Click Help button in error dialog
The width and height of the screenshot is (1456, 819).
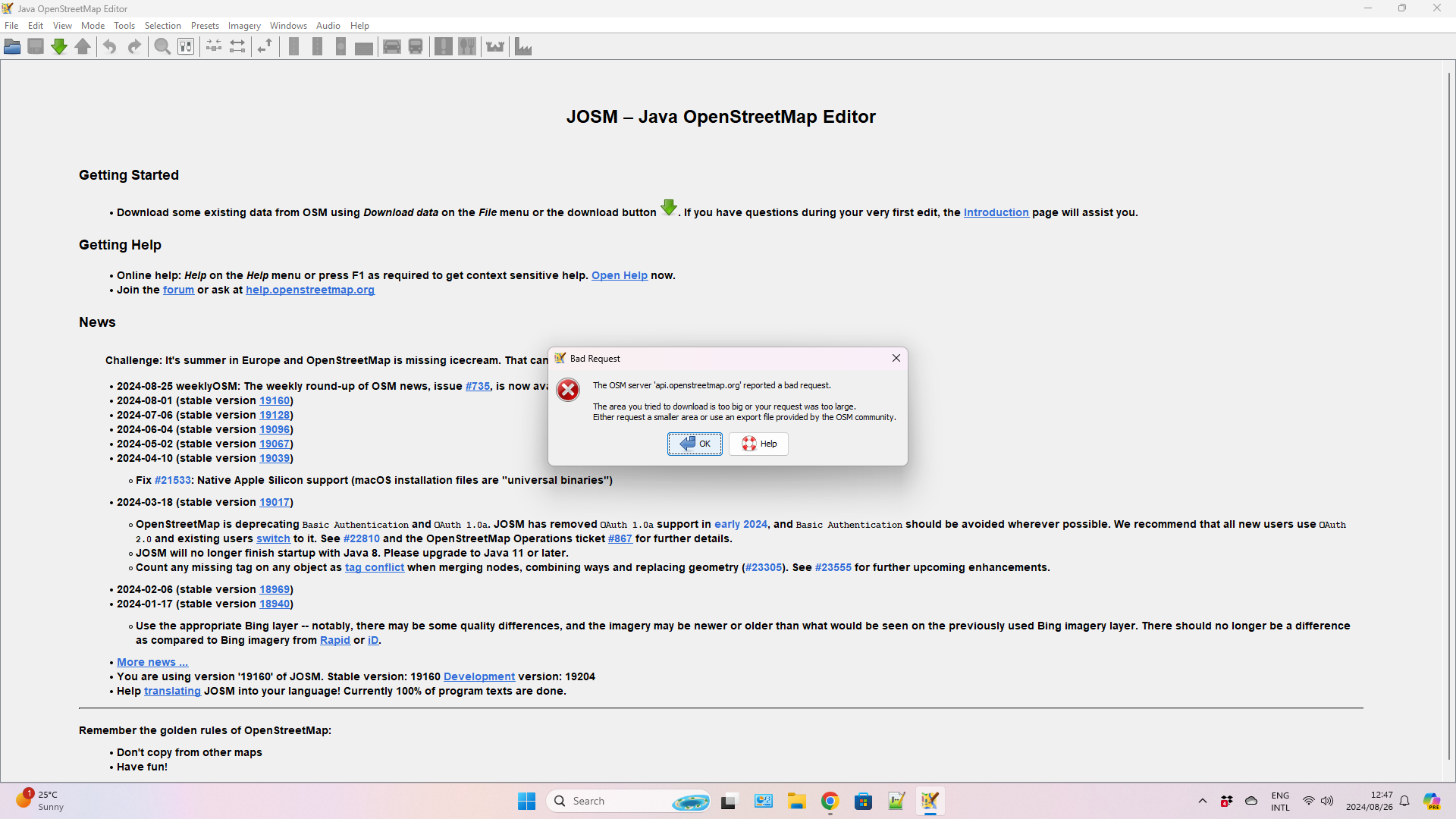coord(758,444)
